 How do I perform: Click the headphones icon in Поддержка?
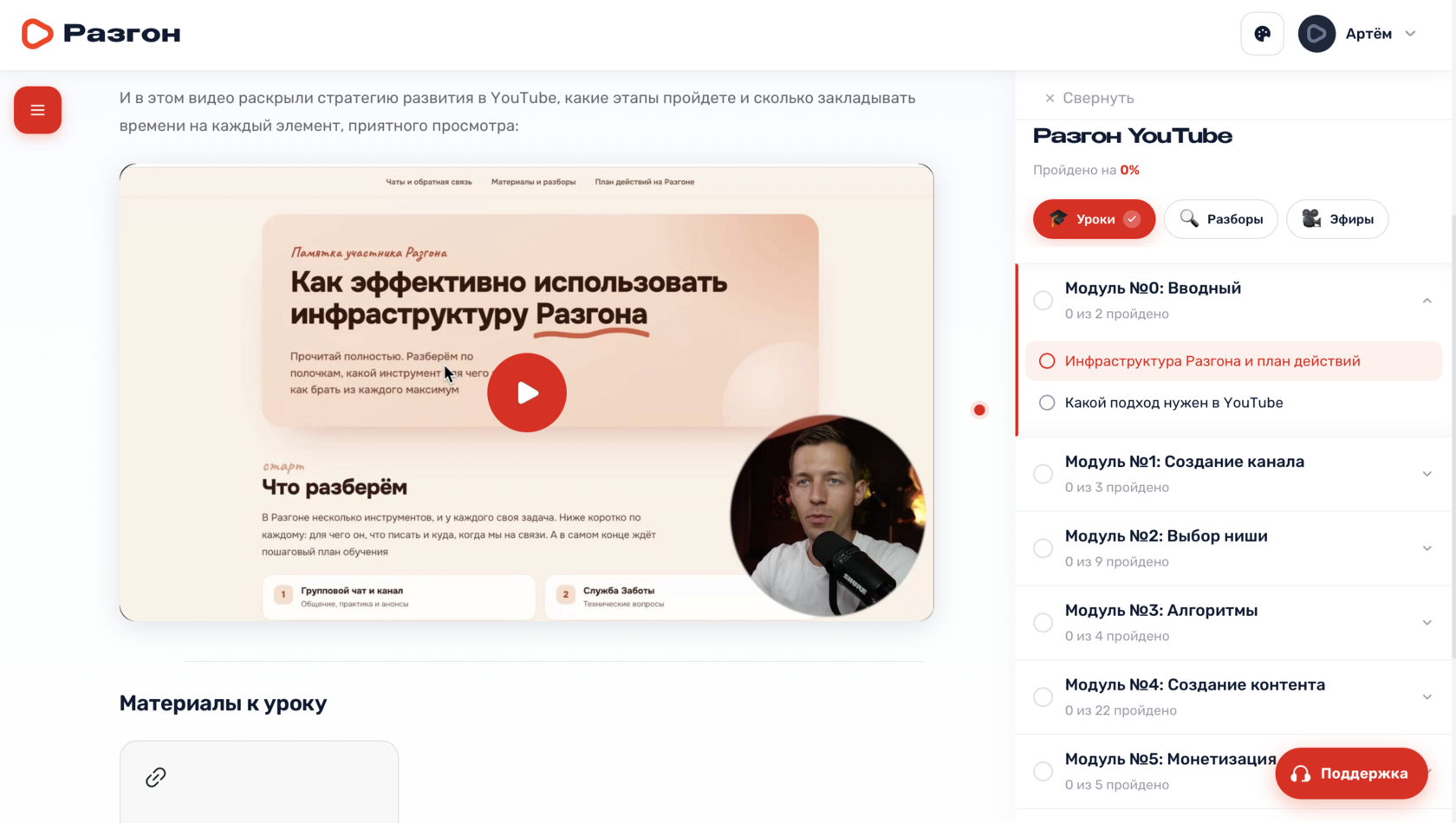click(1300, 774)
